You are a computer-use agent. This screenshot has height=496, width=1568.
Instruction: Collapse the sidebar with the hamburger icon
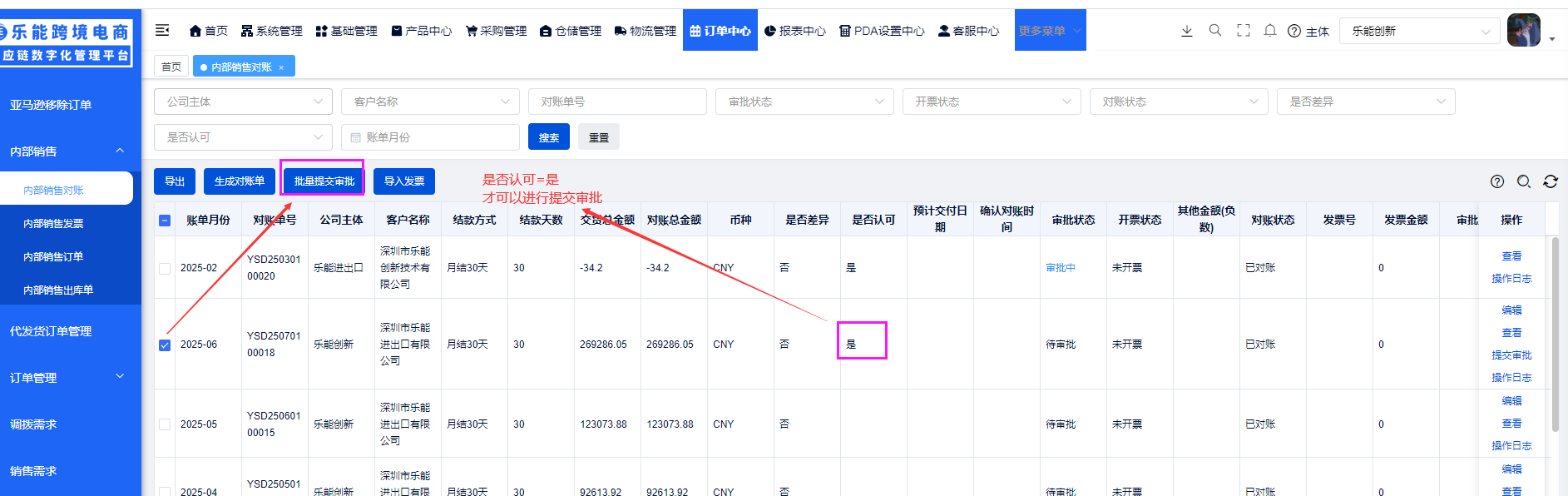(162, 31)
